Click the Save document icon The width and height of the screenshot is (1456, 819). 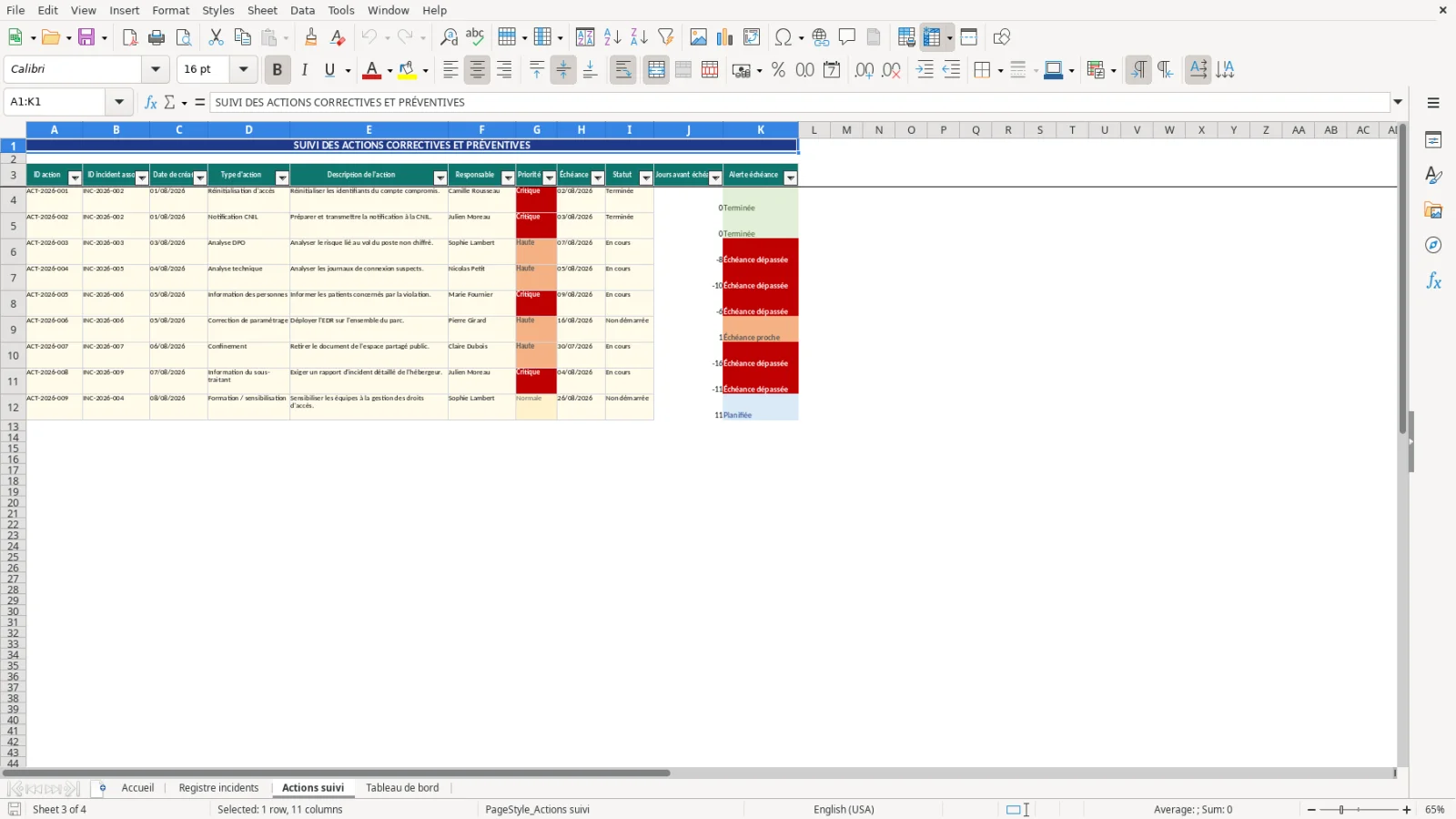point(86,37)
